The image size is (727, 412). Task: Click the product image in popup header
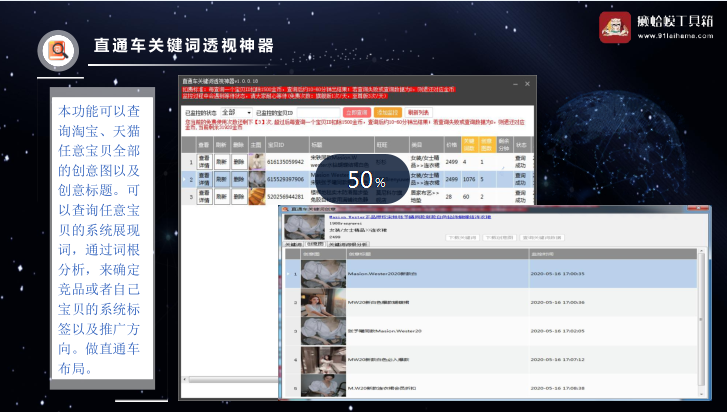point(304,227)
